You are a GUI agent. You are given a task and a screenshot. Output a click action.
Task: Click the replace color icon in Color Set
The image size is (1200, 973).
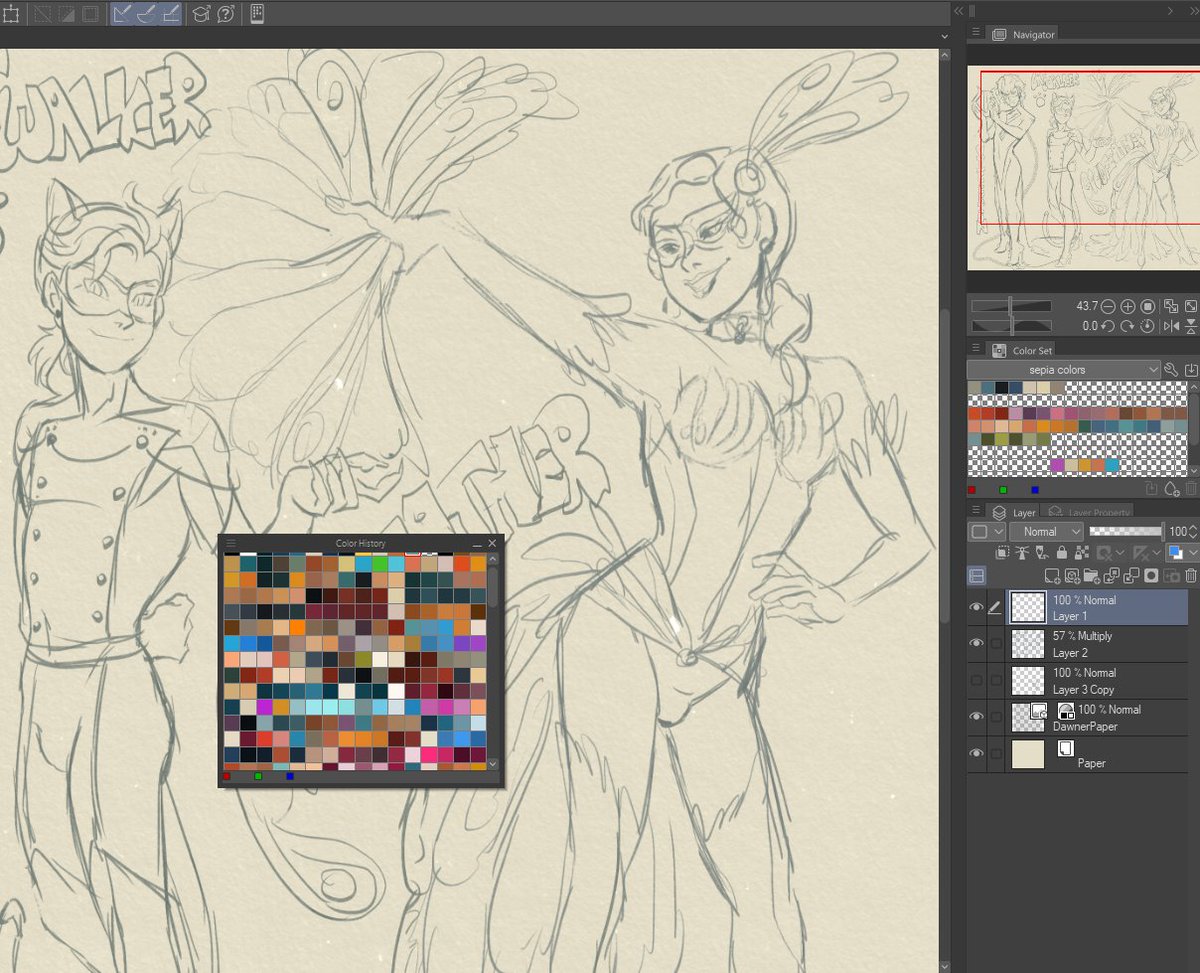1151,489
